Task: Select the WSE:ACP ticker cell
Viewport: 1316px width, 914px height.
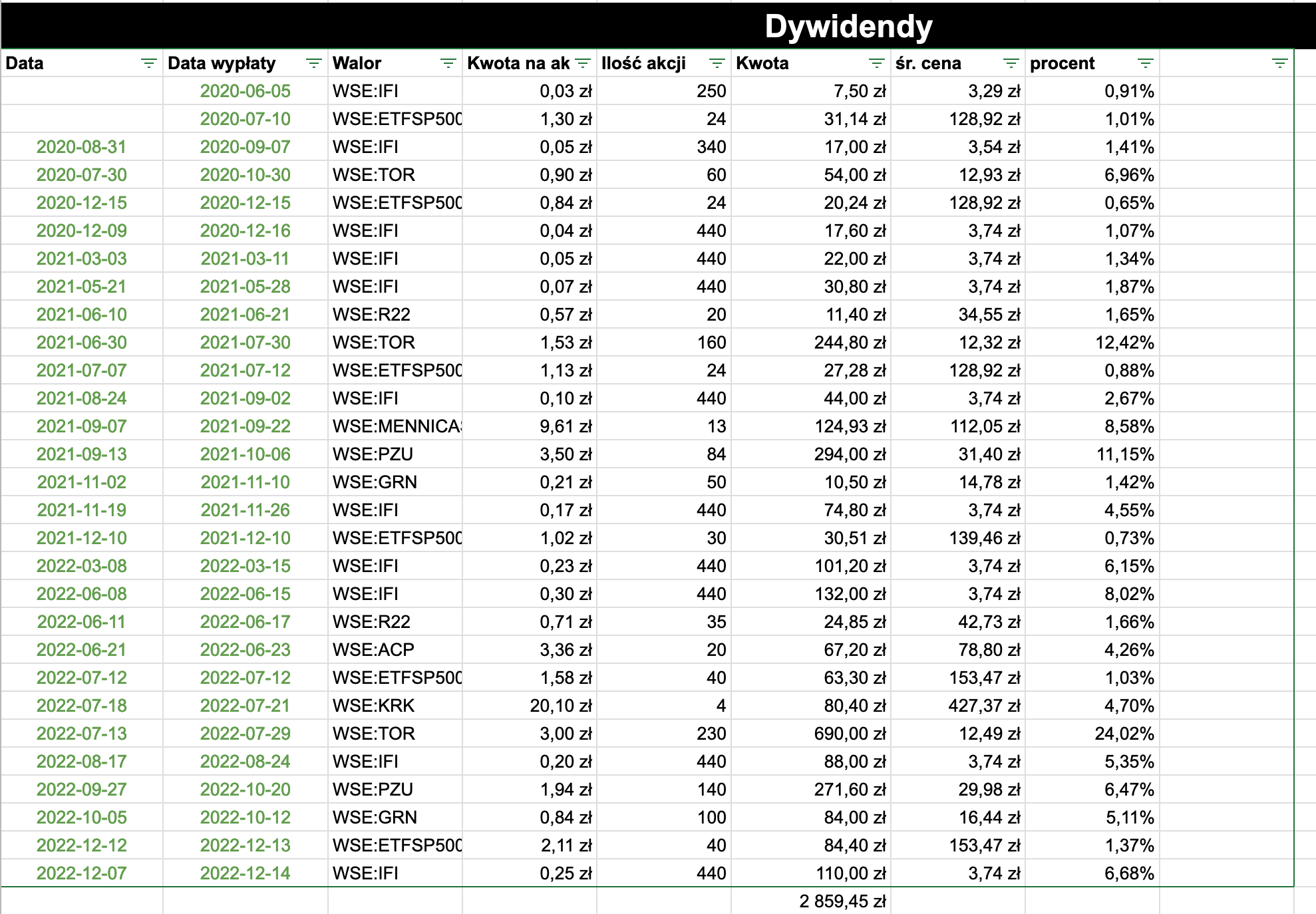Action: [395, 650]
